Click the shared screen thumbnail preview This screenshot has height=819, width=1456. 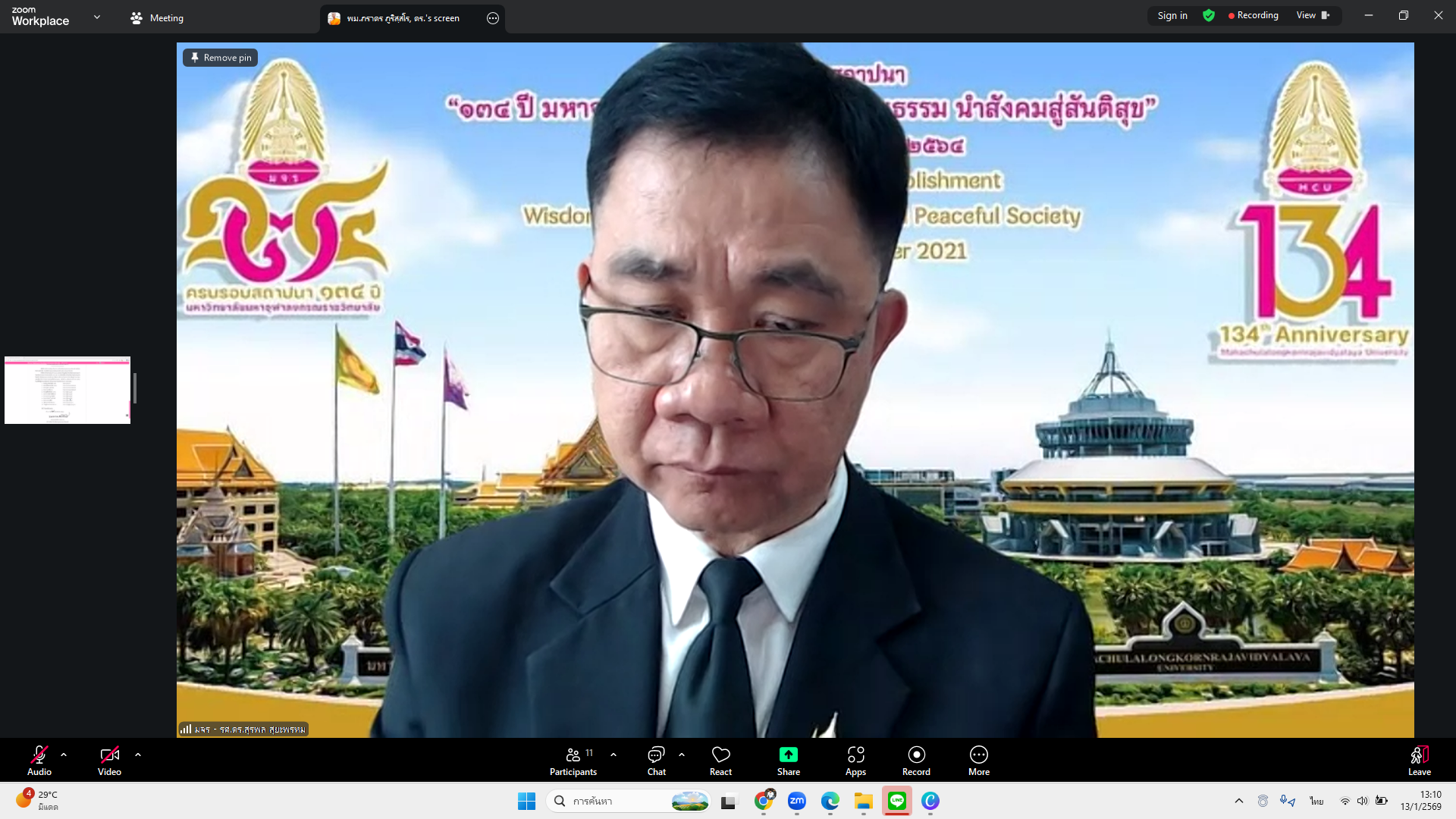[x=67, y=390]
